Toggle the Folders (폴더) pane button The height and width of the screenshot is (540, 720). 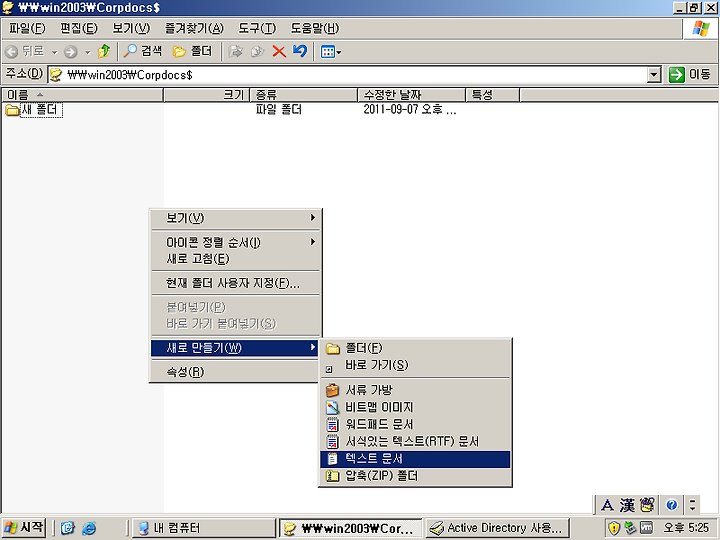pyautogui.click(x=192, y=51)
